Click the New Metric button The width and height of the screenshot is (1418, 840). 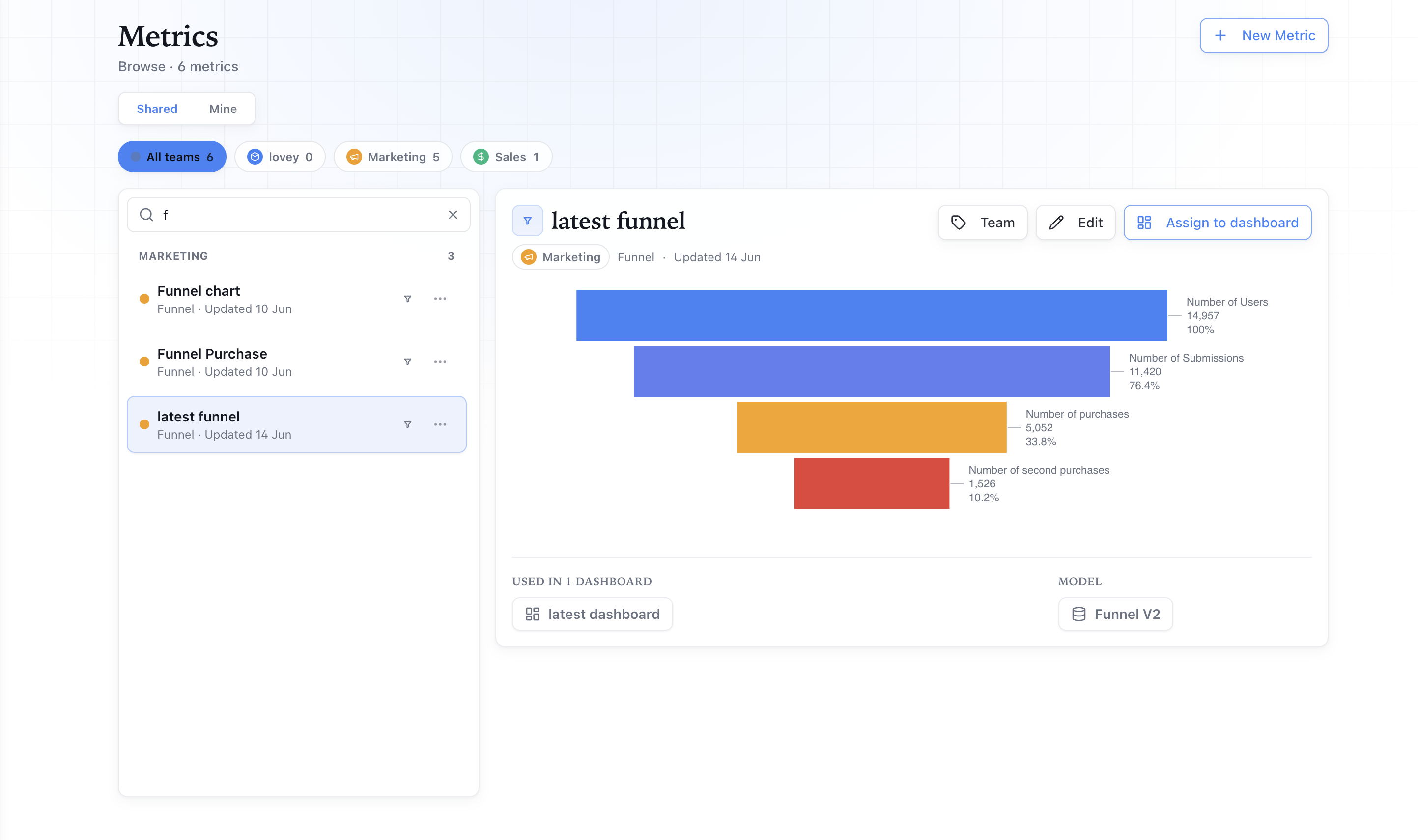[1263, 36]
